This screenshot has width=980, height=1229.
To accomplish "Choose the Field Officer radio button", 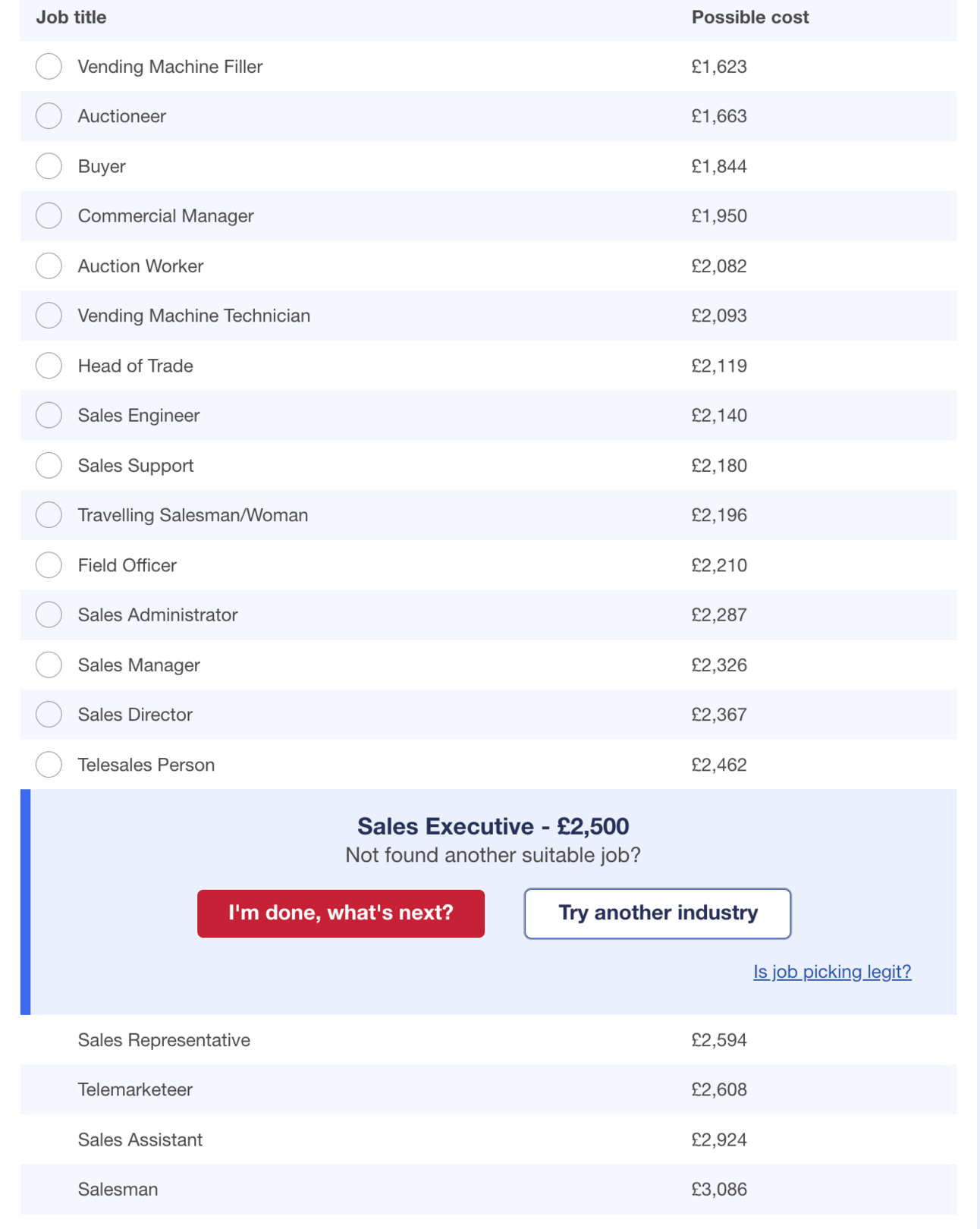I will (x=49, y=565).
